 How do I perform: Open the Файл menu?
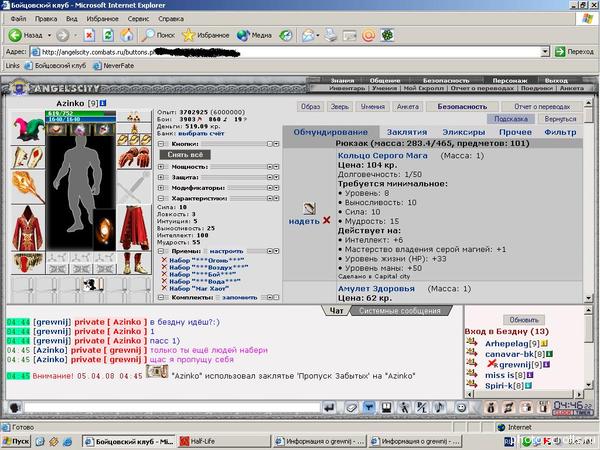click(x=18, y=19)
